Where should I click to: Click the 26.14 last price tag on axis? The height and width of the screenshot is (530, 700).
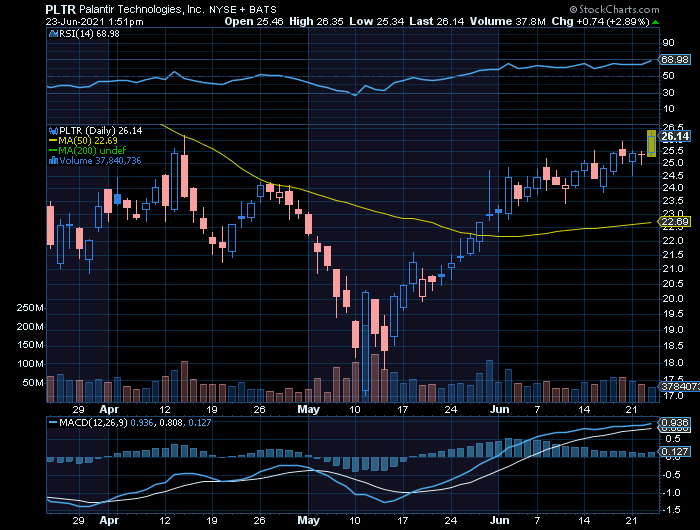pyautogui.click(x=675, y=137)
